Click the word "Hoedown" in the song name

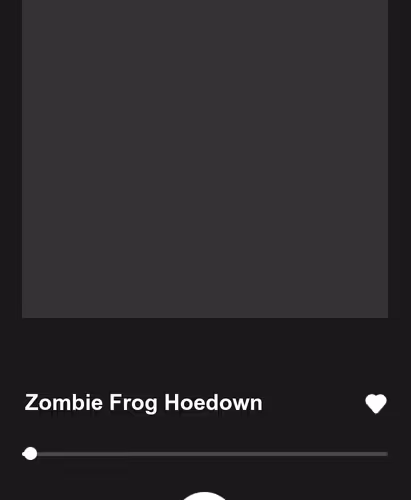[x=213, y=402]
